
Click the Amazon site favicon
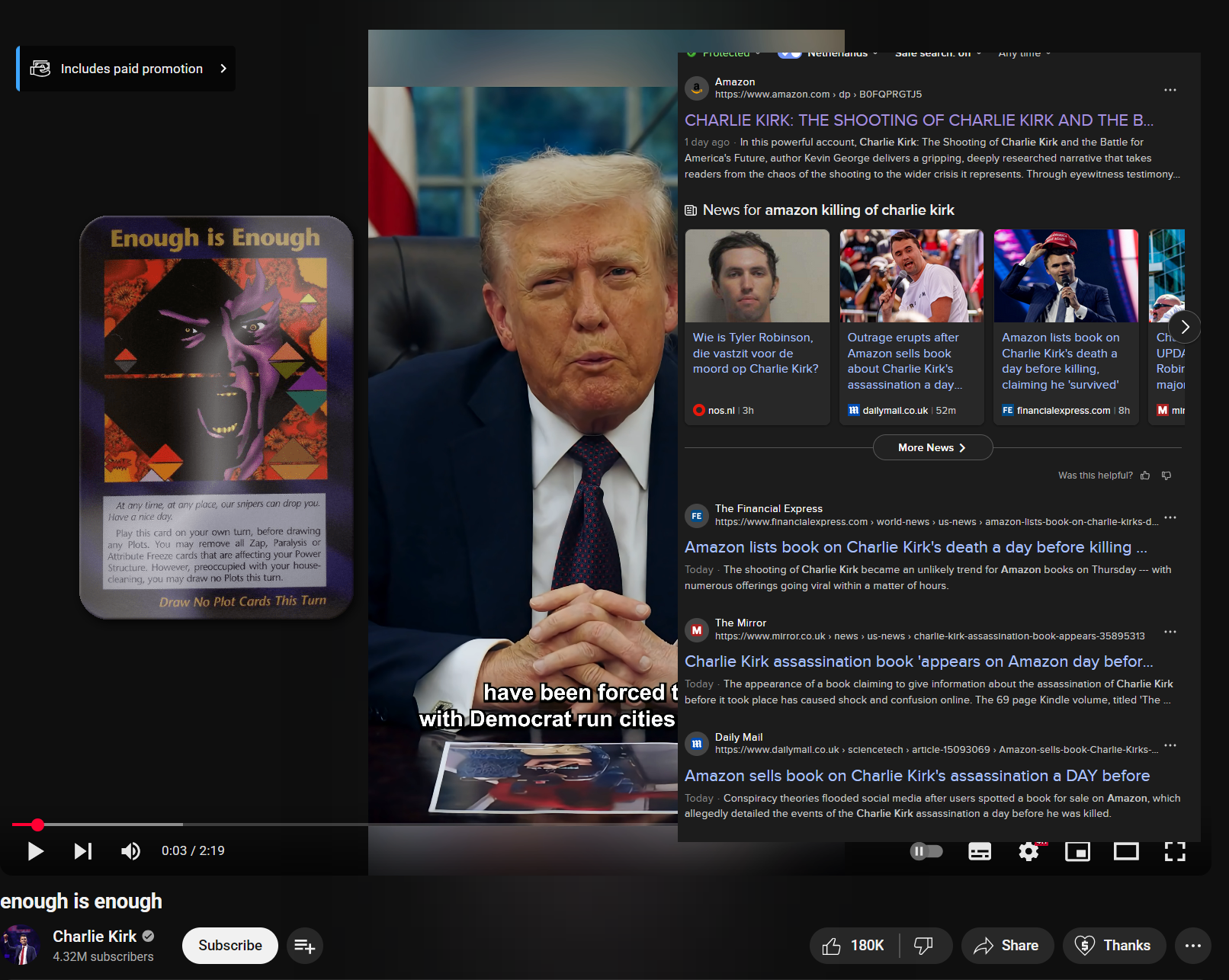(x=697, y=88)
